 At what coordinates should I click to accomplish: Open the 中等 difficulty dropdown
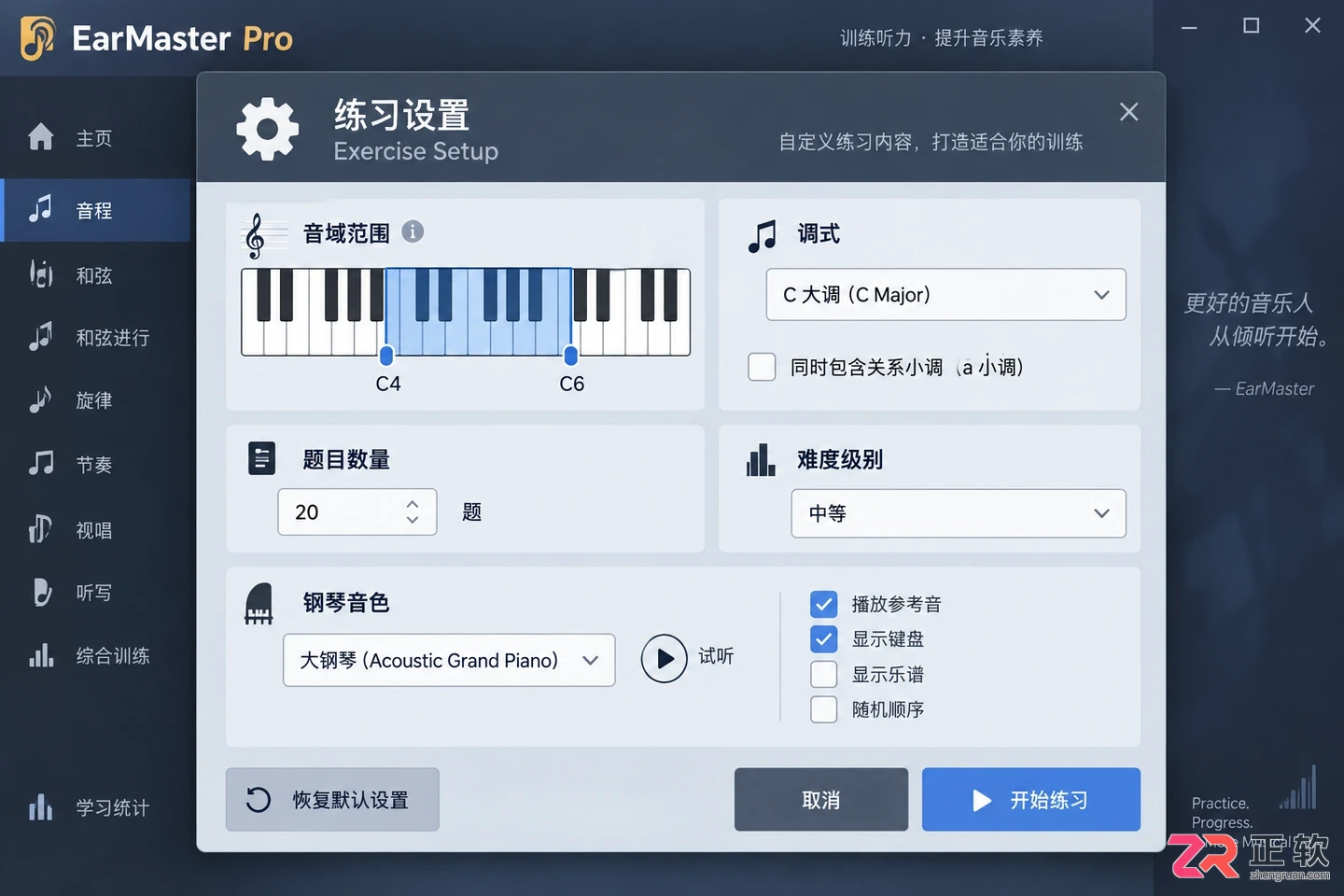coord(959,513)
